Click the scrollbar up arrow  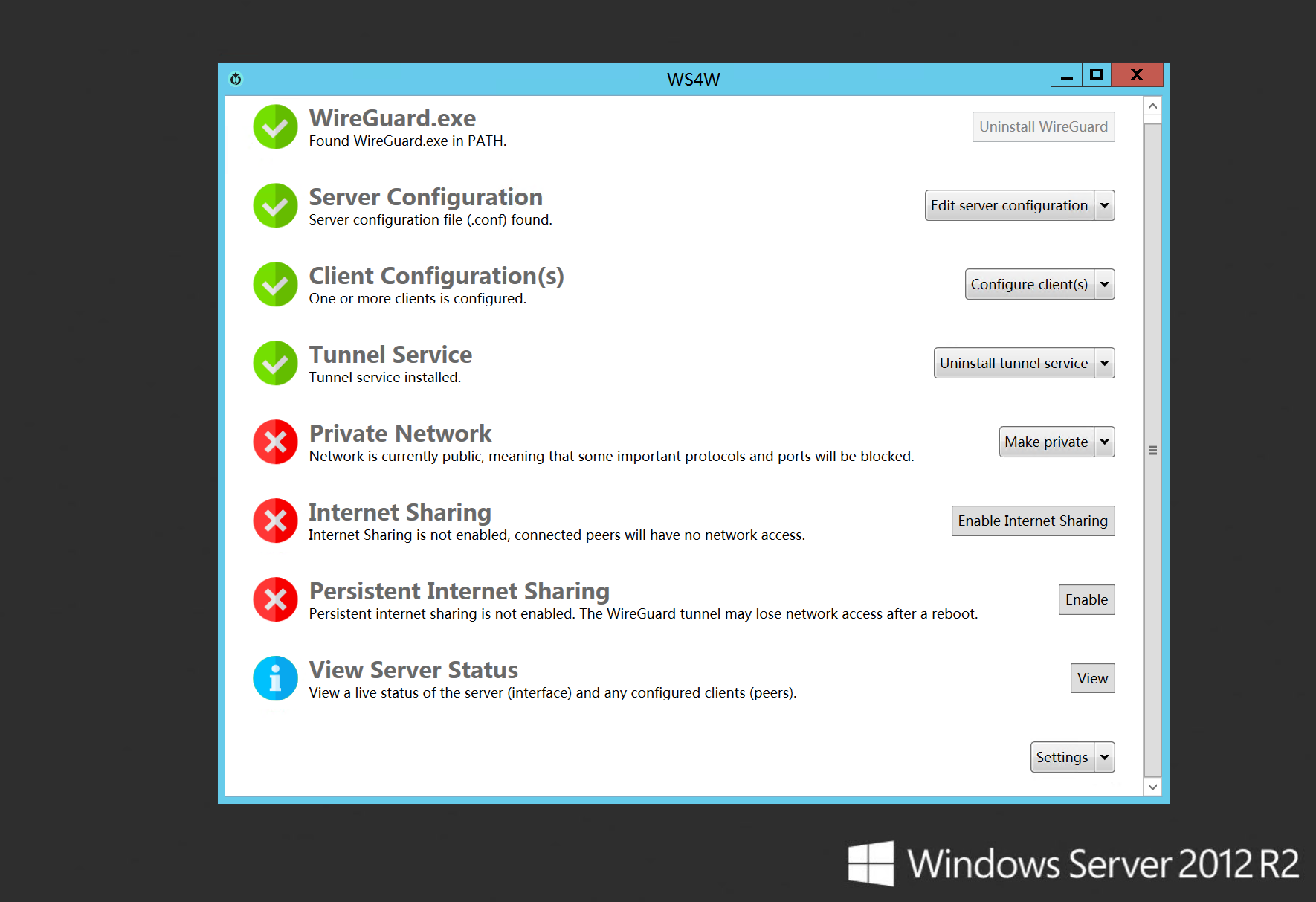(1152, 106)
